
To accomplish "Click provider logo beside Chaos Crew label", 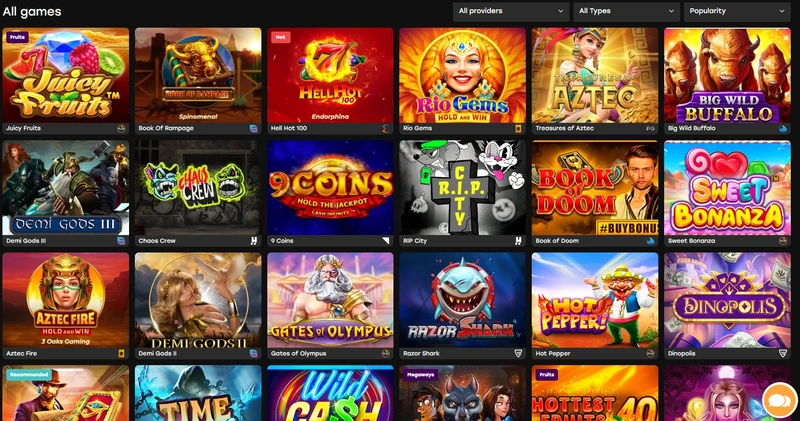I will 254,241.
